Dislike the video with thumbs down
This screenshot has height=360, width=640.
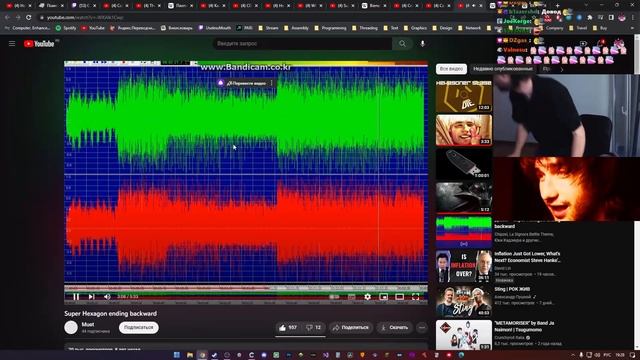point(313,327)
